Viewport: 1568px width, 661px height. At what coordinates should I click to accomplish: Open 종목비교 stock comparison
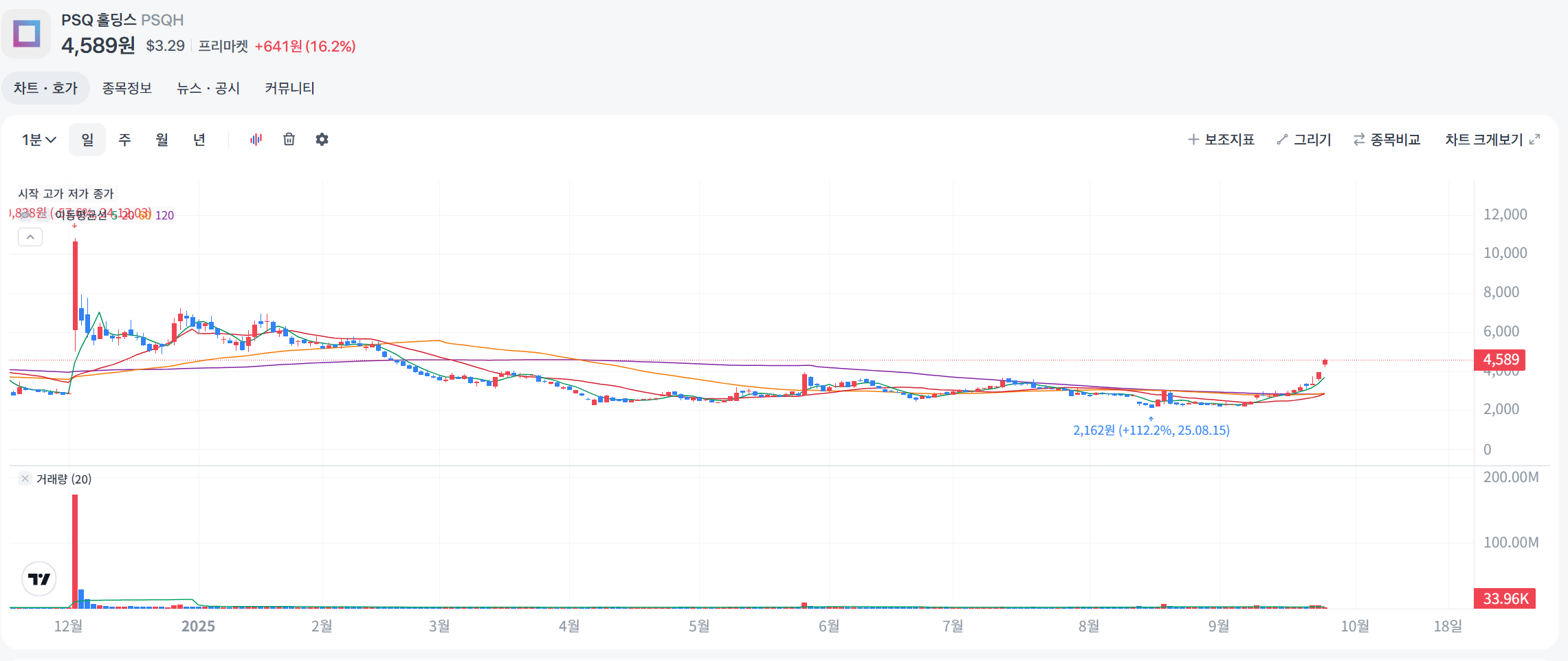tap(1387, 140)
